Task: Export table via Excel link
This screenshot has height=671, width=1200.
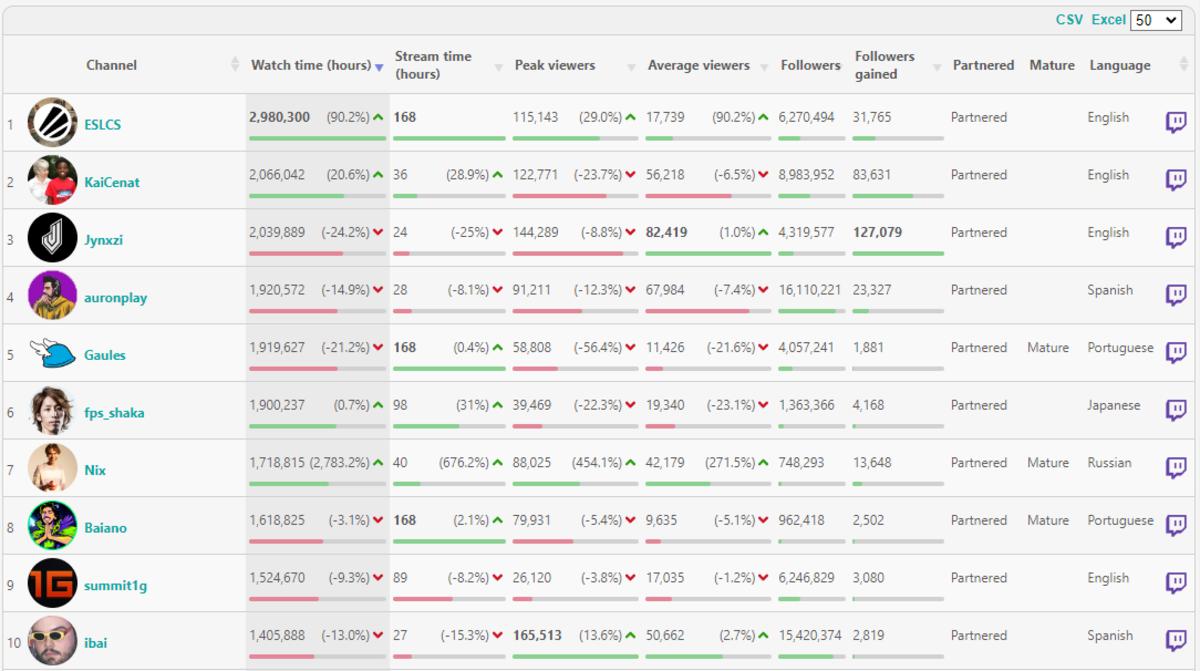Action: click(x=1108, y=20)
